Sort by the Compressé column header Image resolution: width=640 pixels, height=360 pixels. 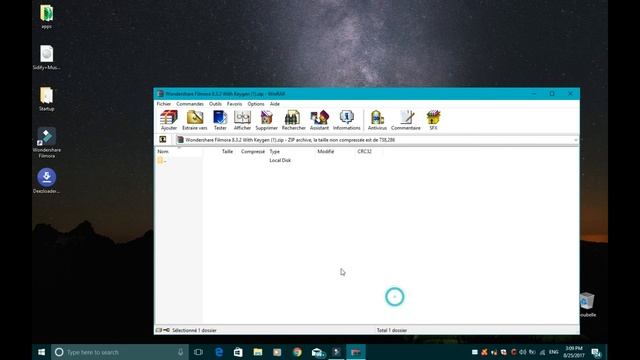pyautogui.click(x=253, y=151)
